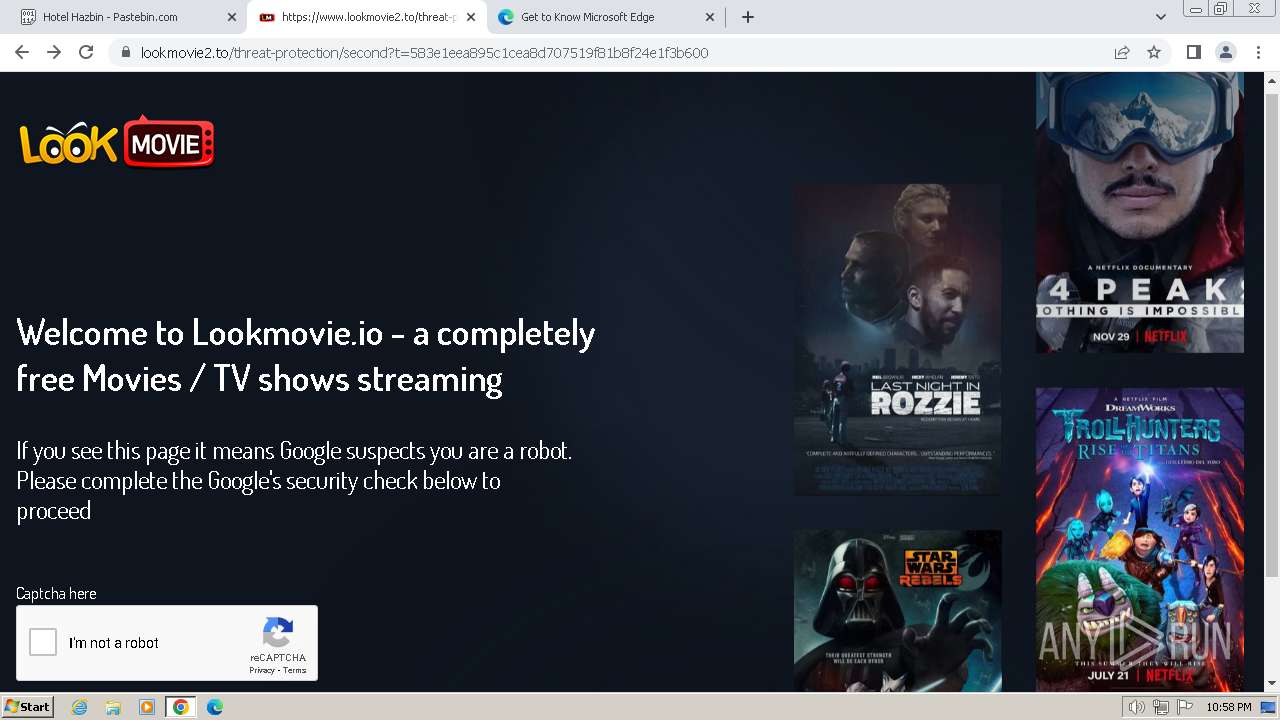Open Microsoft Edge from the taskbar

click(214, 707)
